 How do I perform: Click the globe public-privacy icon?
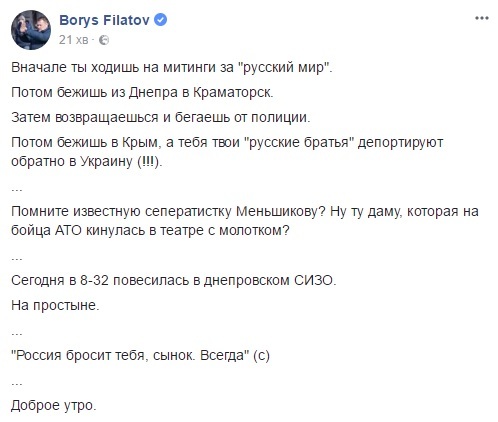(104, 40)
